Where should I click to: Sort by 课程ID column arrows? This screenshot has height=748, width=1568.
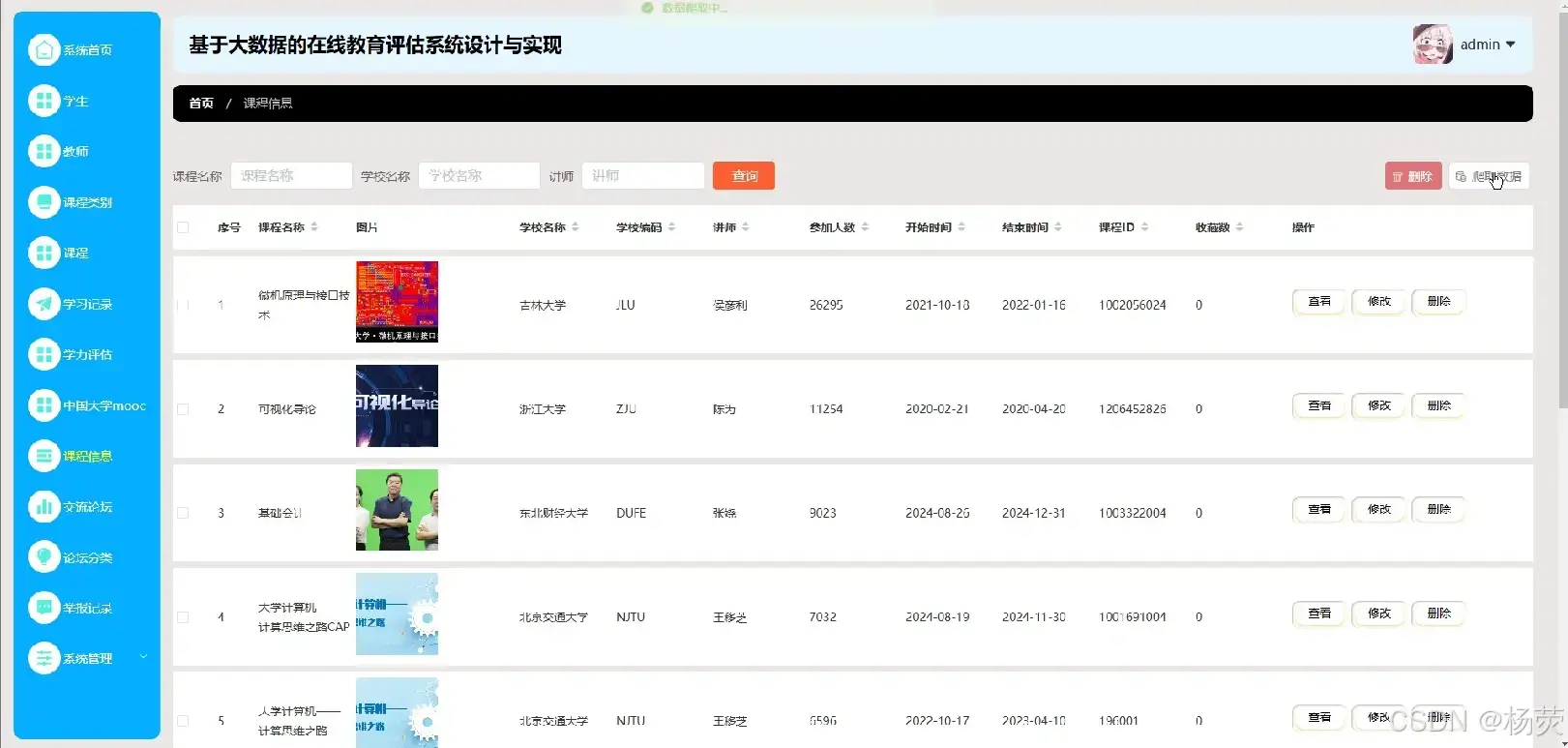1145,227
